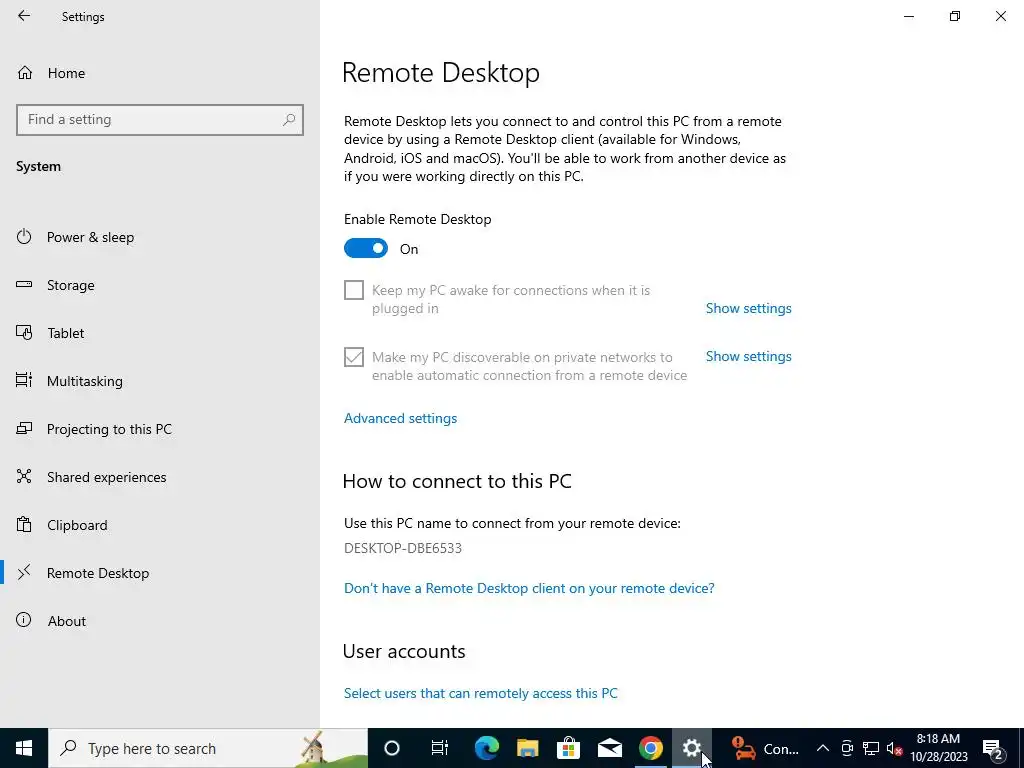Click Show settings next to Keep my PC awake

point(748,308)
